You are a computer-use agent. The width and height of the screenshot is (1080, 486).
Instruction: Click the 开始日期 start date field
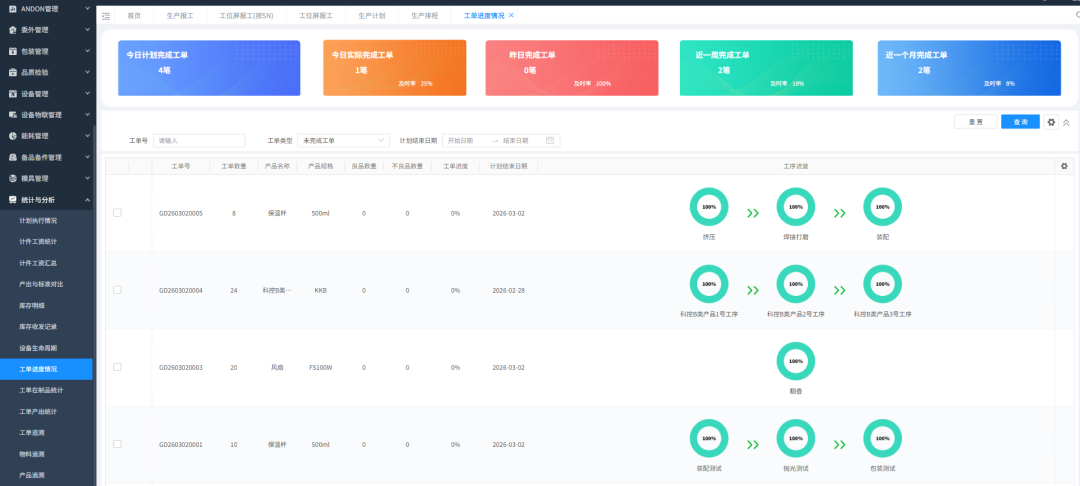pos(466,140)
